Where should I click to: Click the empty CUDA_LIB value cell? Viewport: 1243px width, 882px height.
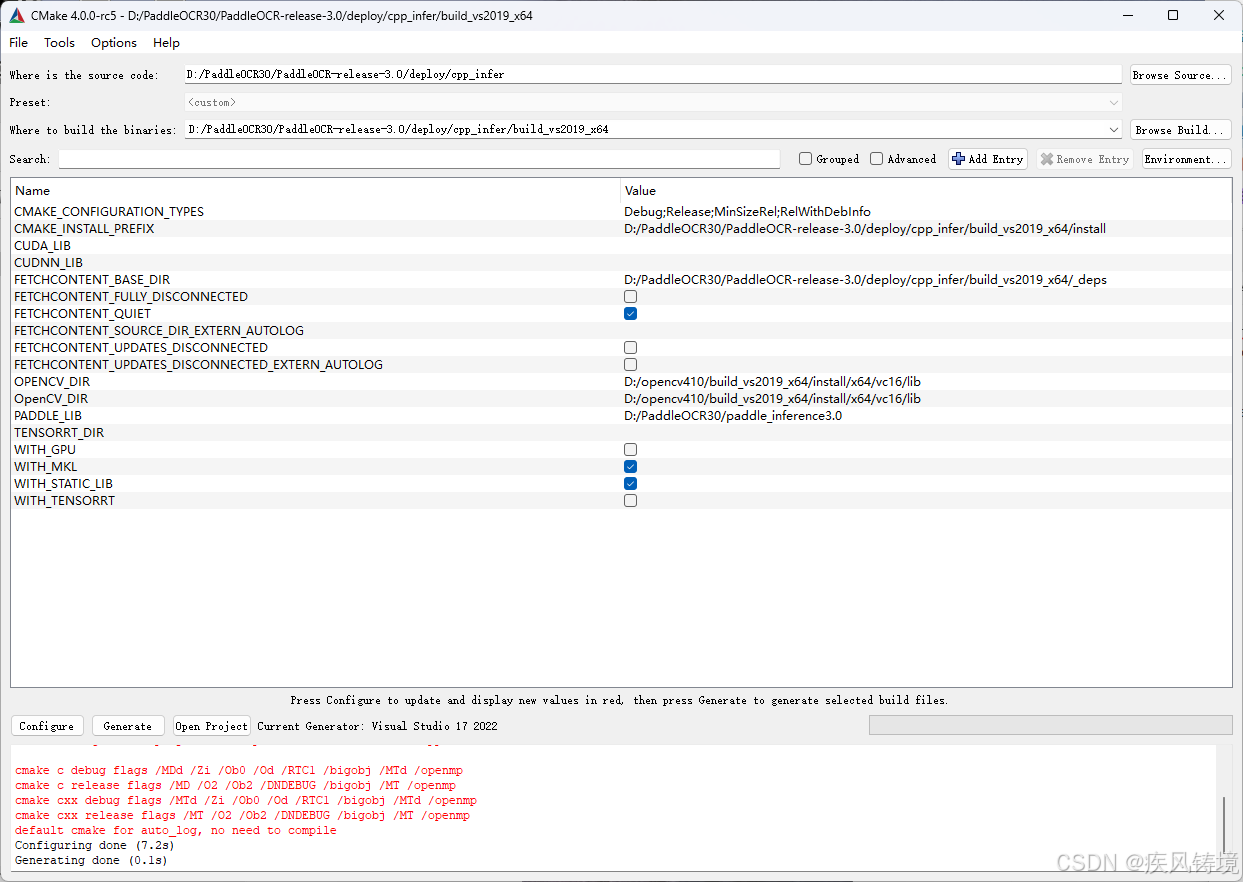point(926,246)
